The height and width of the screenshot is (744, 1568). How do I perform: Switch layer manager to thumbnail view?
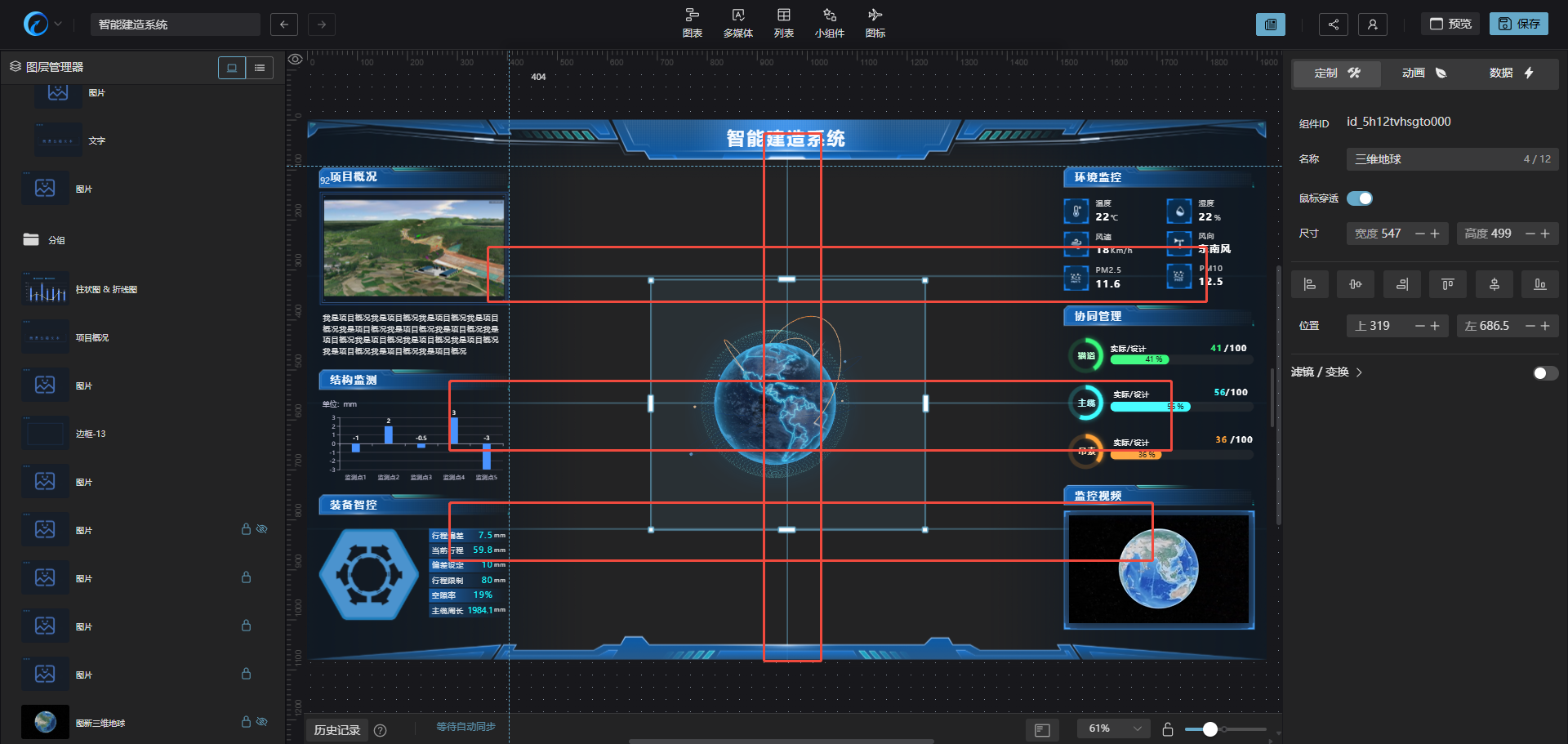(x=232, y=68)
